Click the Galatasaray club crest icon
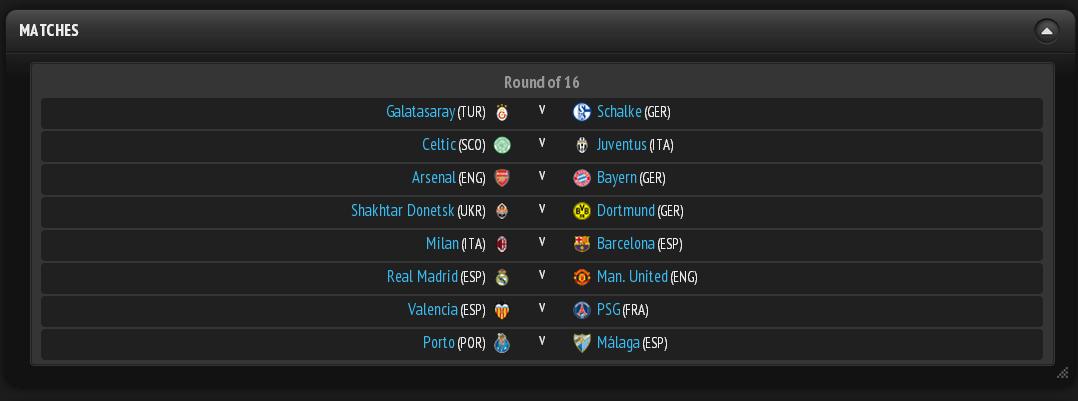The image size is (1078, 401). point(502,112)
